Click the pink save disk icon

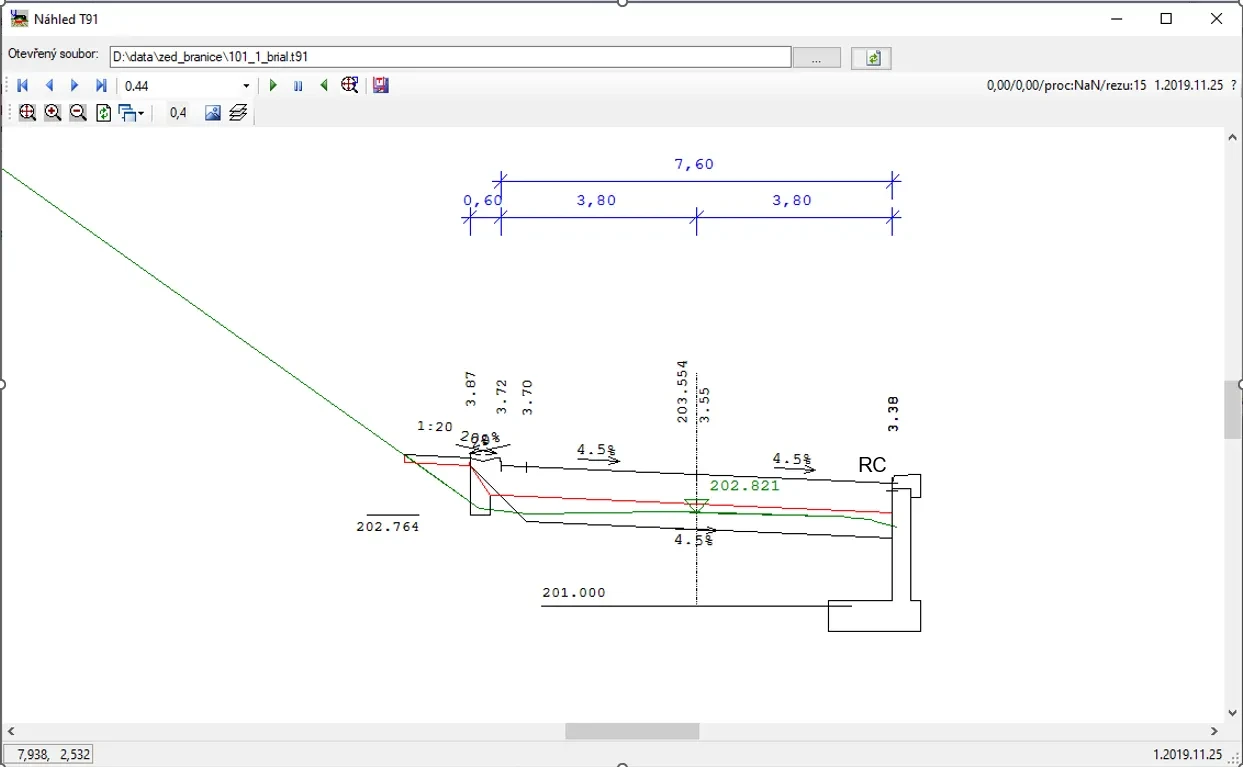pyautogui.click(x=380, y=86)
